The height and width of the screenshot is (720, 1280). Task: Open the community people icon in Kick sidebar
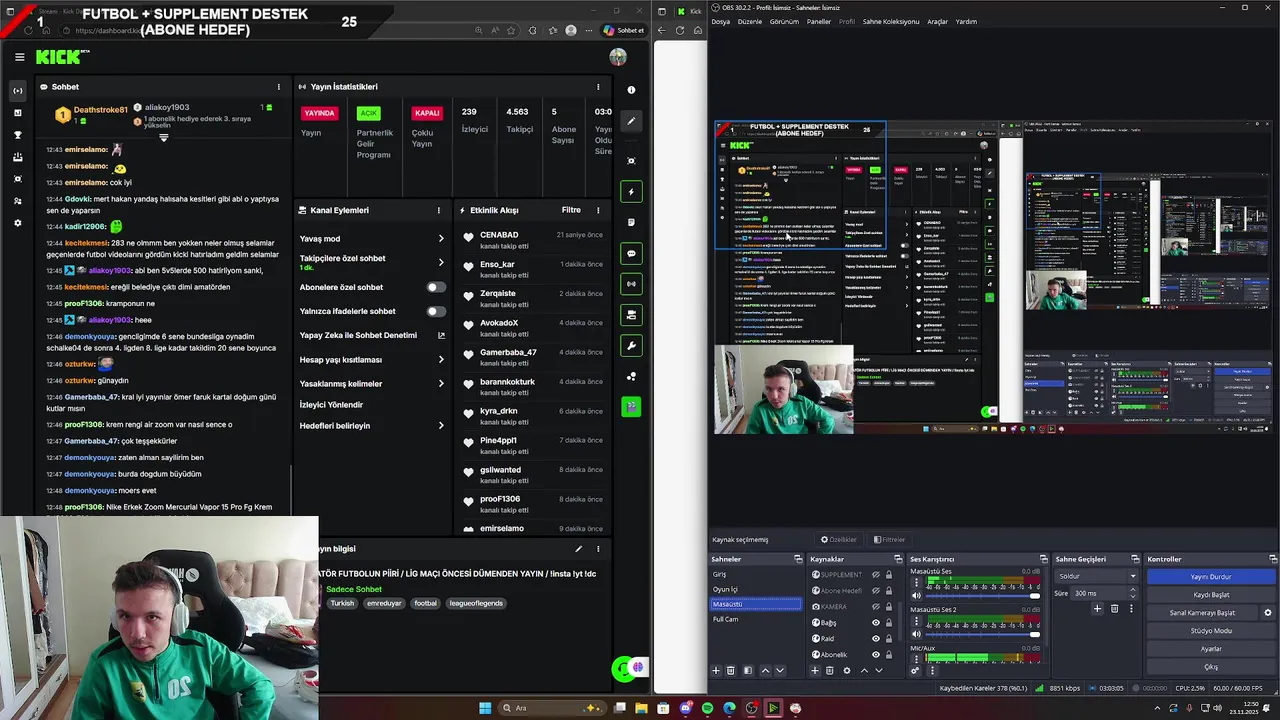pos(18,201)
